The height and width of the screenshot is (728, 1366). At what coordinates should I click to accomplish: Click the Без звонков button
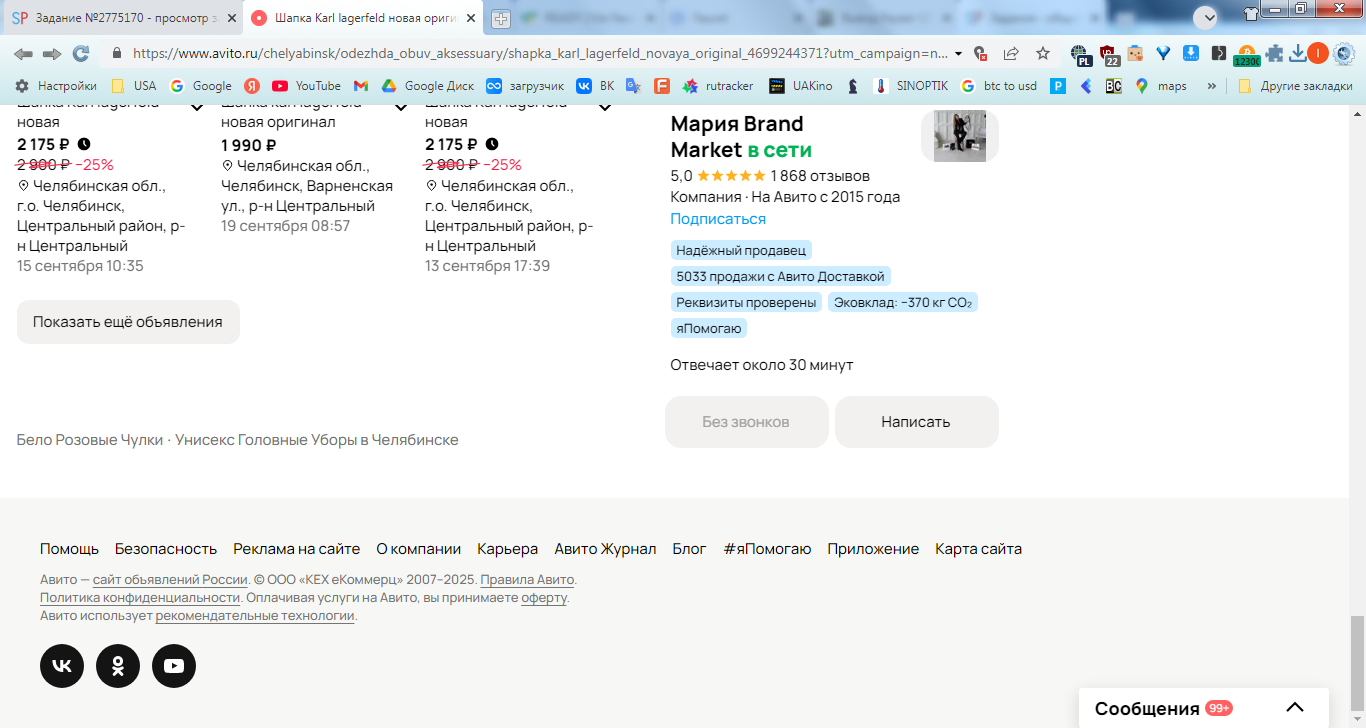click(746, 422)
